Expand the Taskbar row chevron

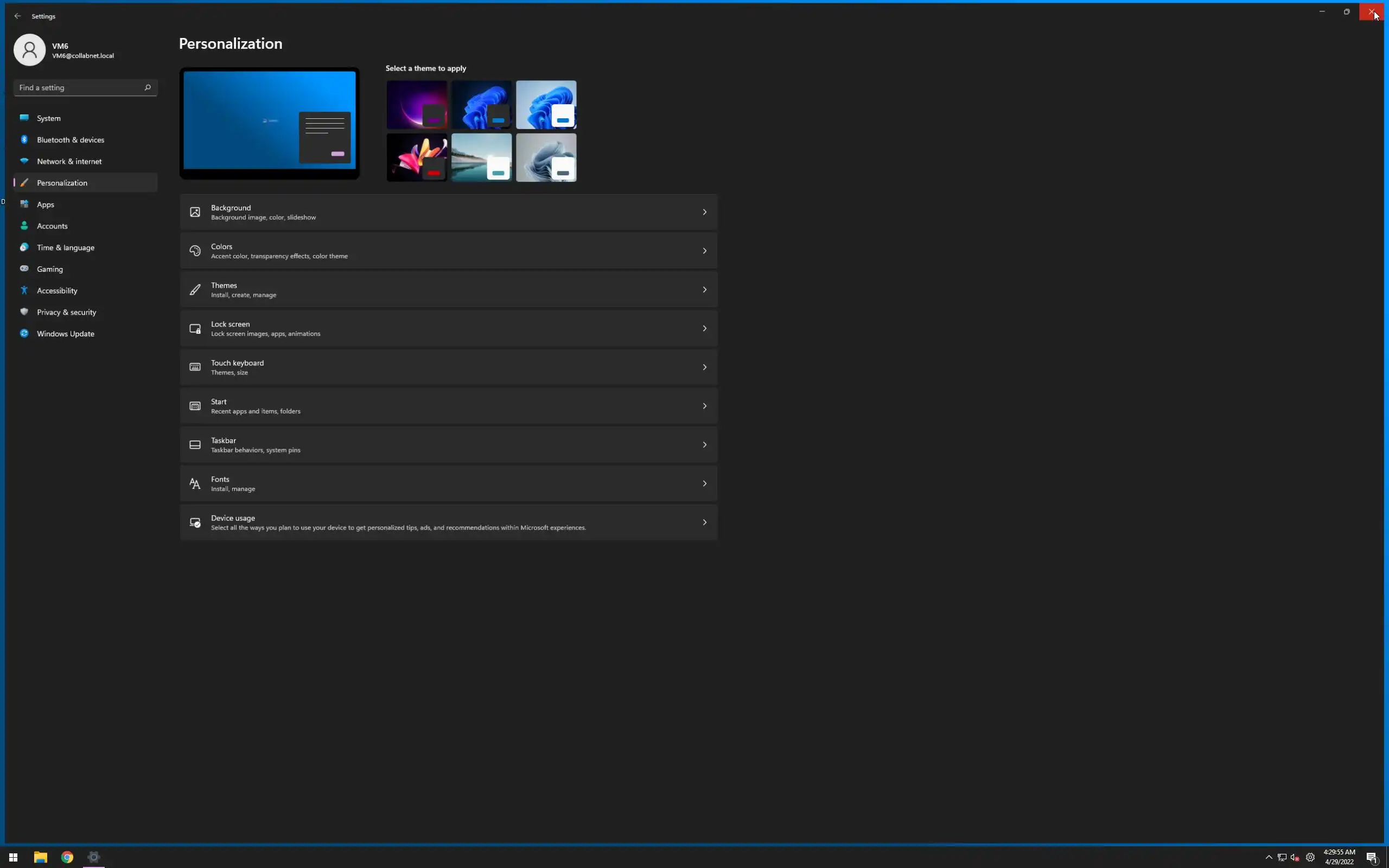pyautogui.click(x=704, y=445)
